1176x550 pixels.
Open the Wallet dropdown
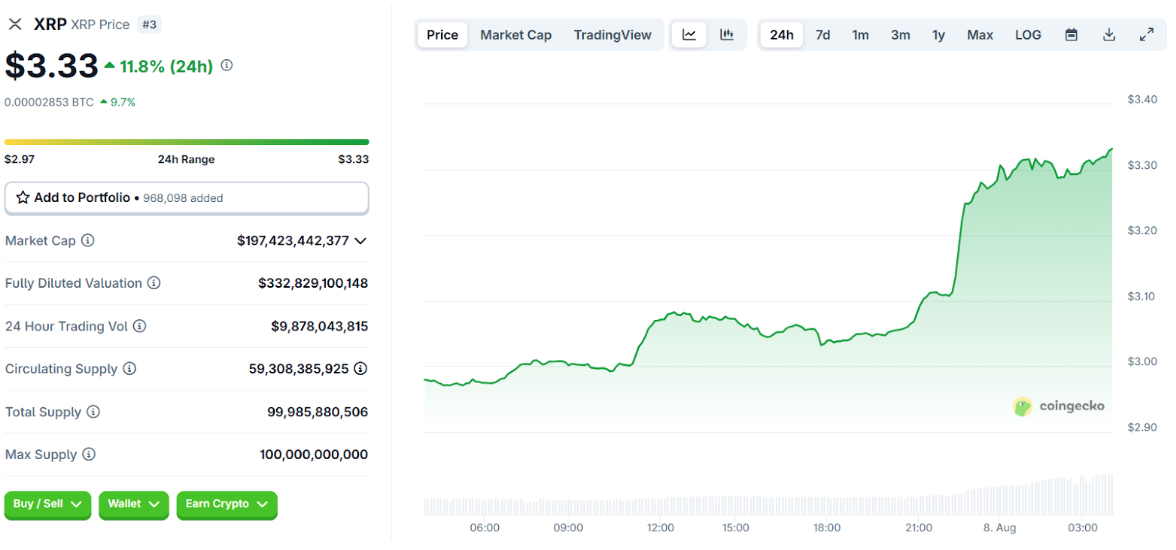click(x=133, y=504)
